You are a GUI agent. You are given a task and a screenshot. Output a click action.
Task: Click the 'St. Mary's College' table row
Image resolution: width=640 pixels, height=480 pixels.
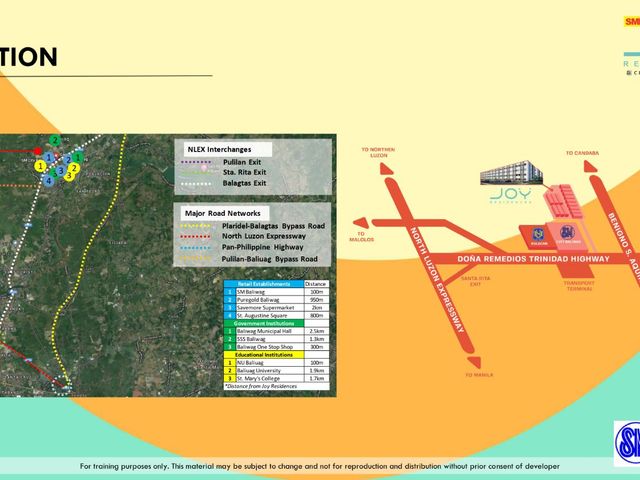pos(276,378)
